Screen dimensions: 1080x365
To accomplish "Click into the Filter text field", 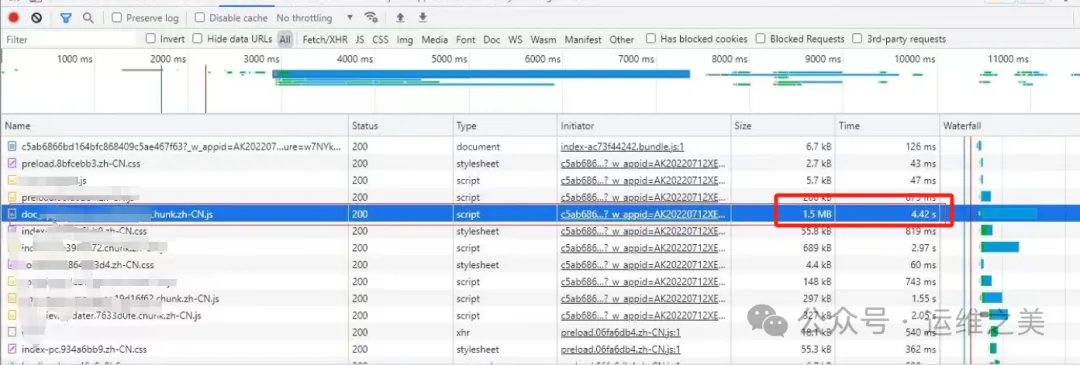I will tap(69, 40).
